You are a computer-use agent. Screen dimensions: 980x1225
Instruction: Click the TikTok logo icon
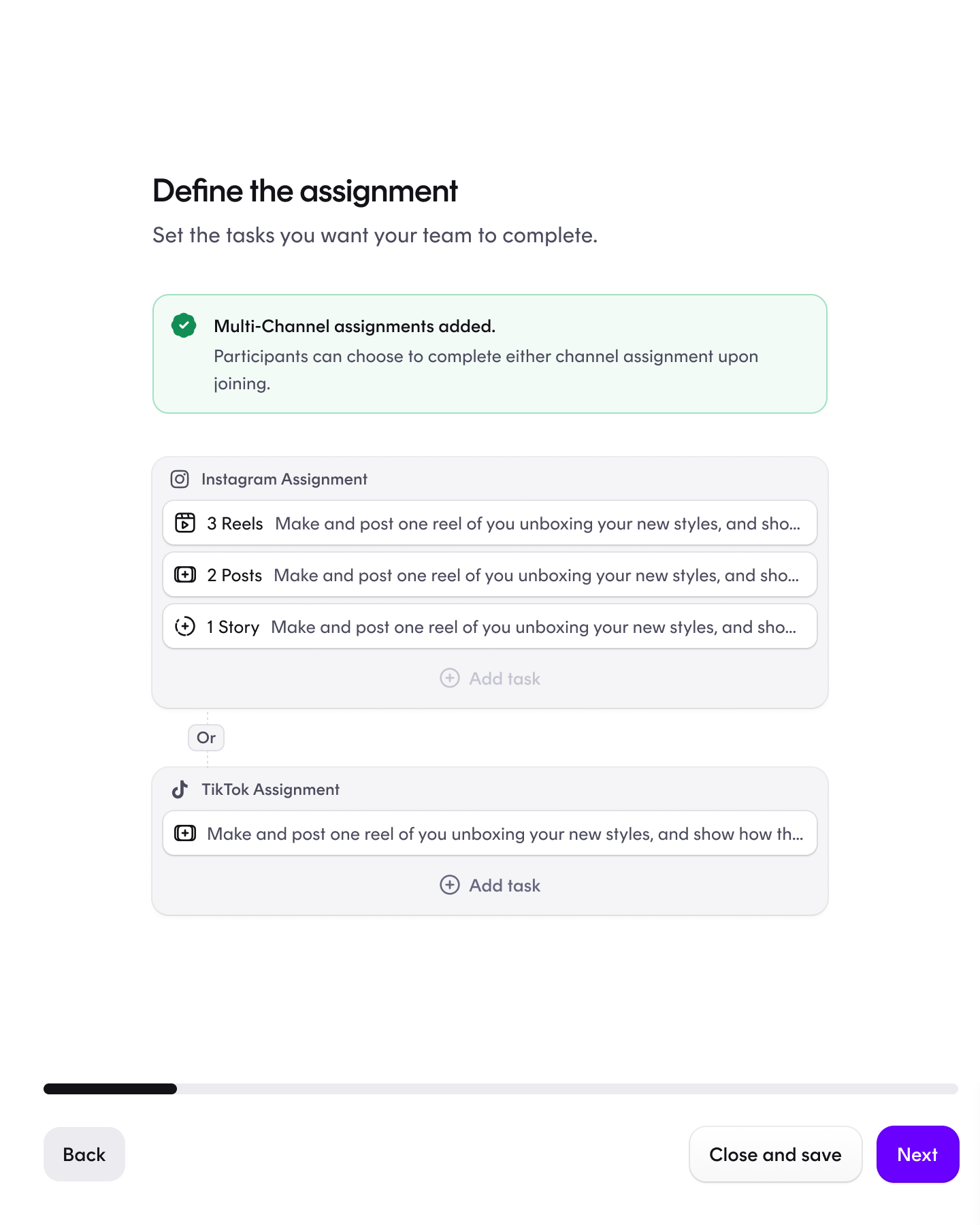pyautogui.click(x=180, y=789)
